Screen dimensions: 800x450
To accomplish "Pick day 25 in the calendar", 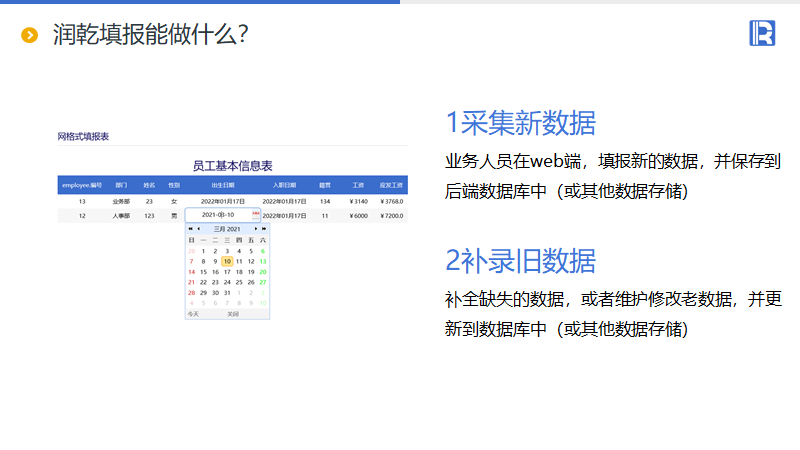I will pyautogui.click(x=239, y=282).
